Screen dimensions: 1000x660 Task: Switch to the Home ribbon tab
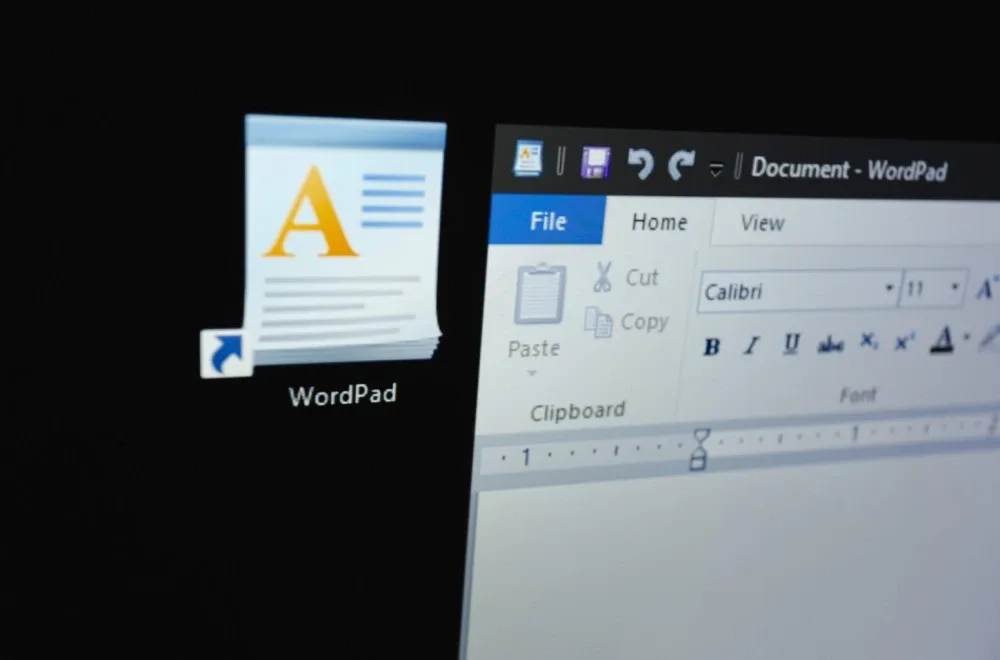tap(659, 222)
